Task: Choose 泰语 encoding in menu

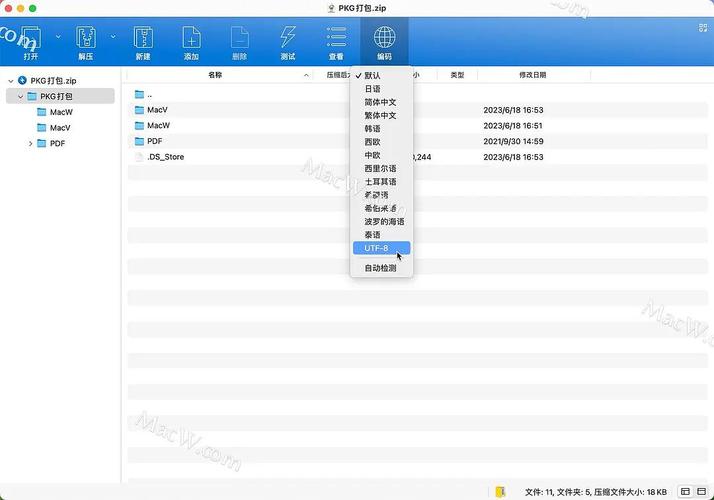Action: coord(382,235)
